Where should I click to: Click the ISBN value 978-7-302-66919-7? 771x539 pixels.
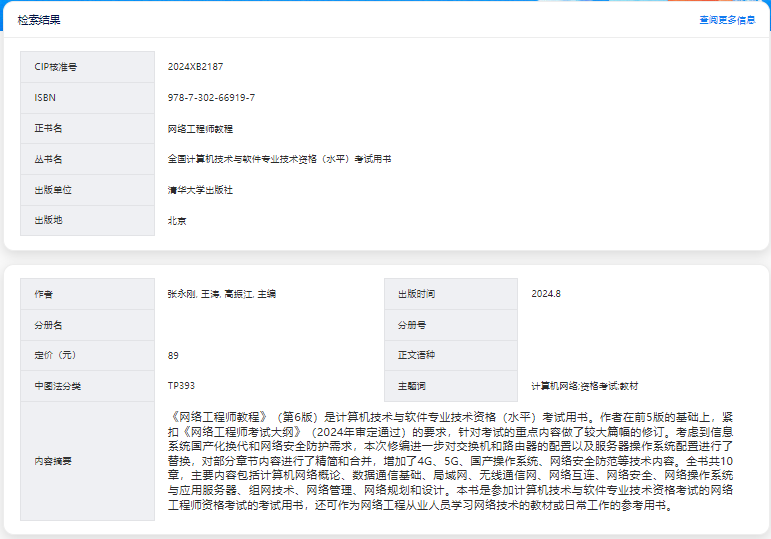click(x=211, y=98)
